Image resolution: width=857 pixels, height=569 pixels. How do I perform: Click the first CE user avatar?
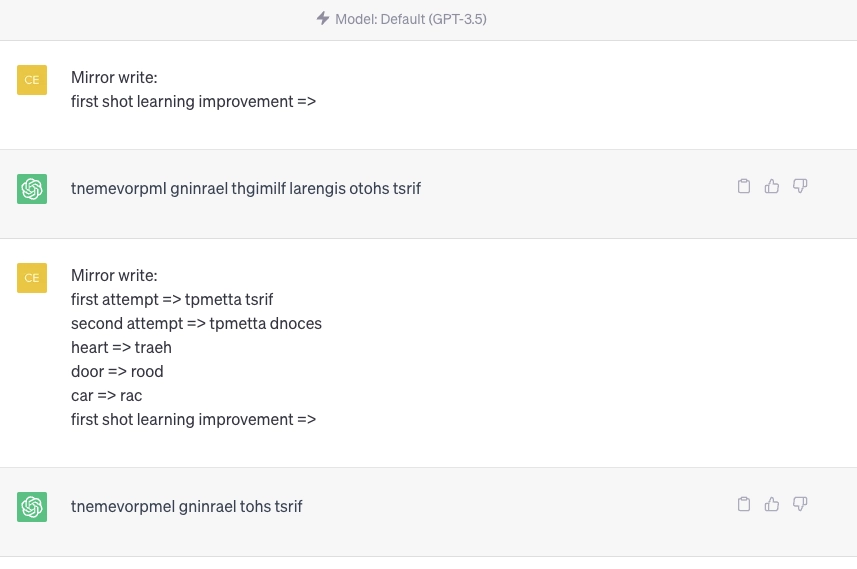(32, 80)
